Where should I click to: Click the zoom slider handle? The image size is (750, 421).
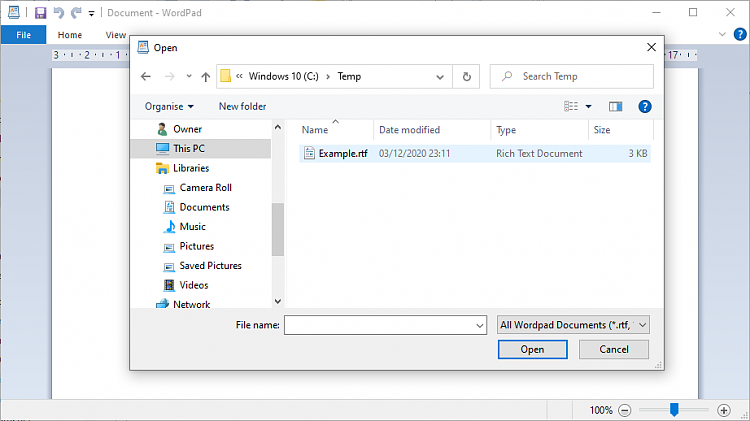674,409
